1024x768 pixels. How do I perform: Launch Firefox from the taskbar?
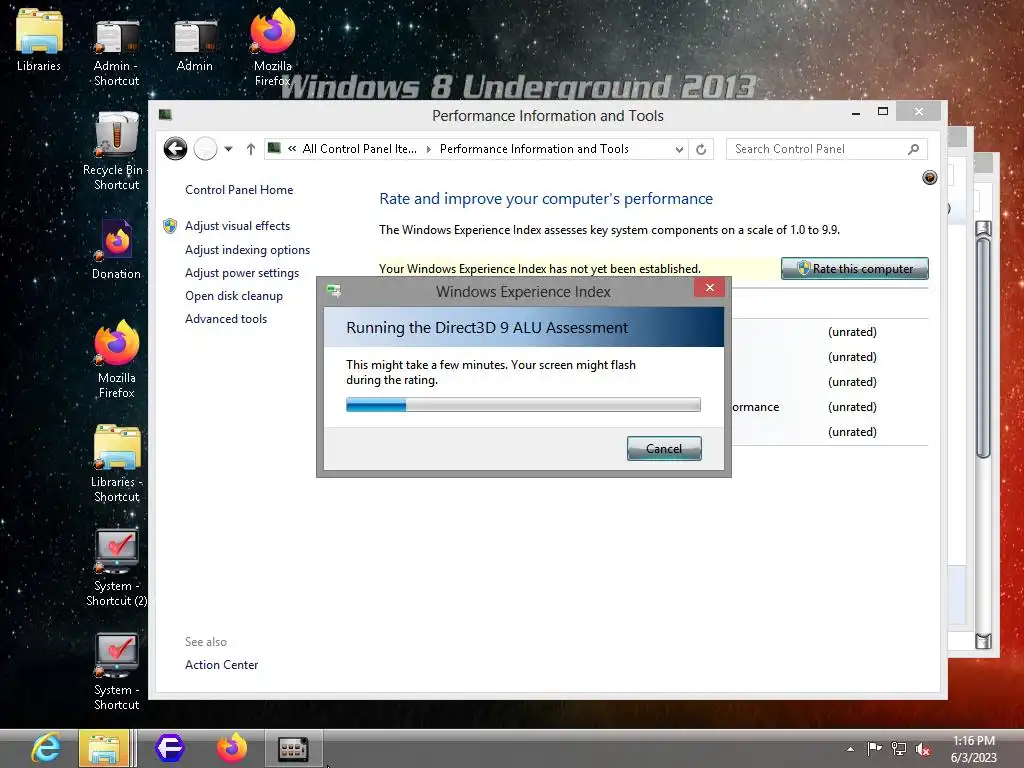[232, 748]
